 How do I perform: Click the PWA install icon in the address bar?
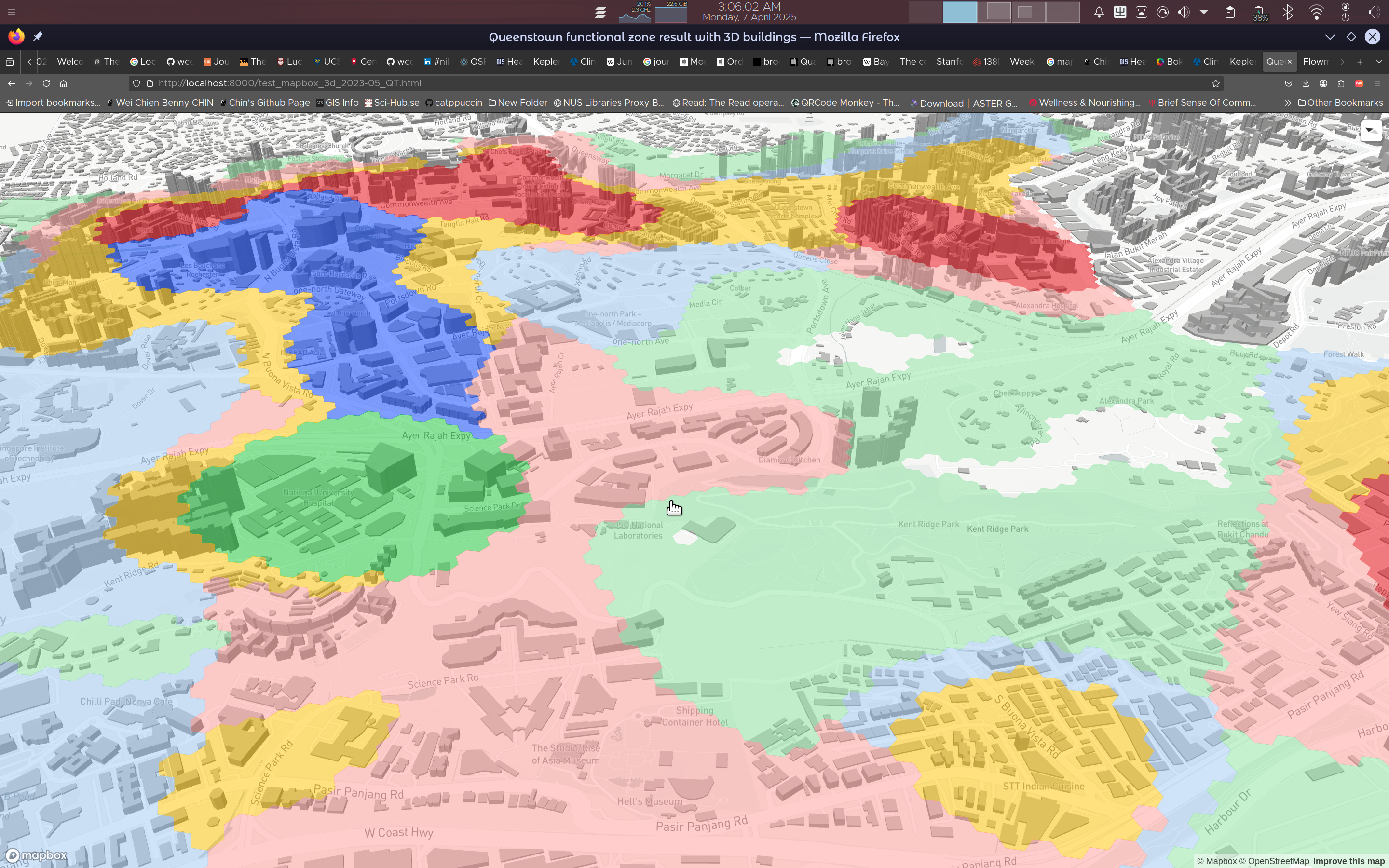1359,84
